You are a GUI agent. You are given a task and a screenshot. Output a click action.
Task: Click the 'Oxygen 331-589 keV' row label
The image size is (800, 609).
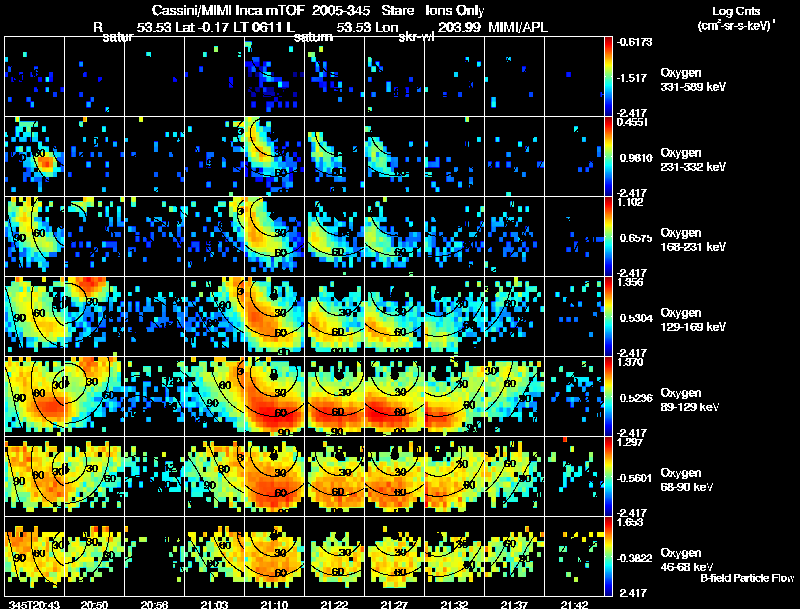tap(693, 80)
